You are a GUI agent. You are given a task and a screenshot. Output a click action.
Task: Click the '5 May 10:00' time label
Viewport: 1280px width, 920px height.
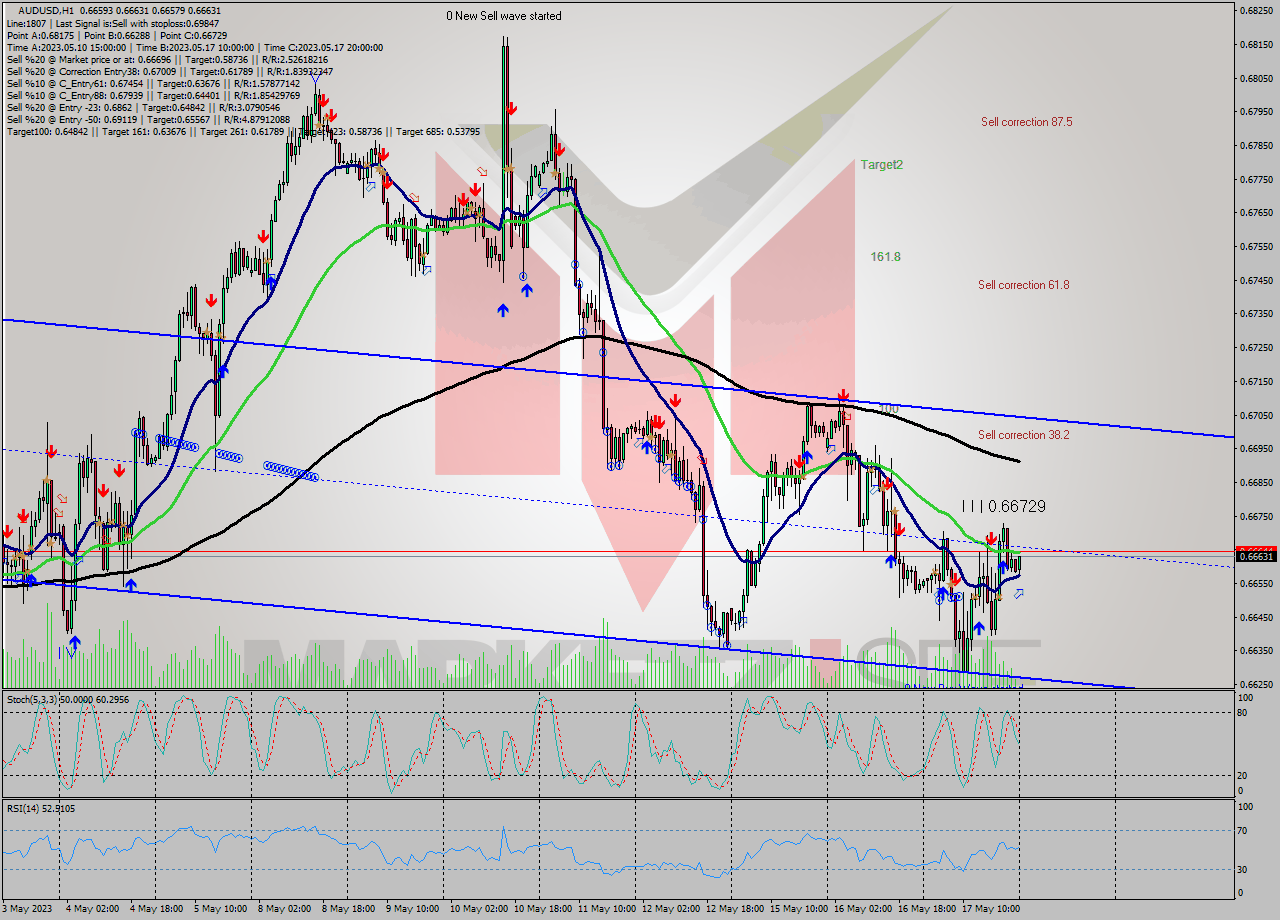(x=220, y=910)
